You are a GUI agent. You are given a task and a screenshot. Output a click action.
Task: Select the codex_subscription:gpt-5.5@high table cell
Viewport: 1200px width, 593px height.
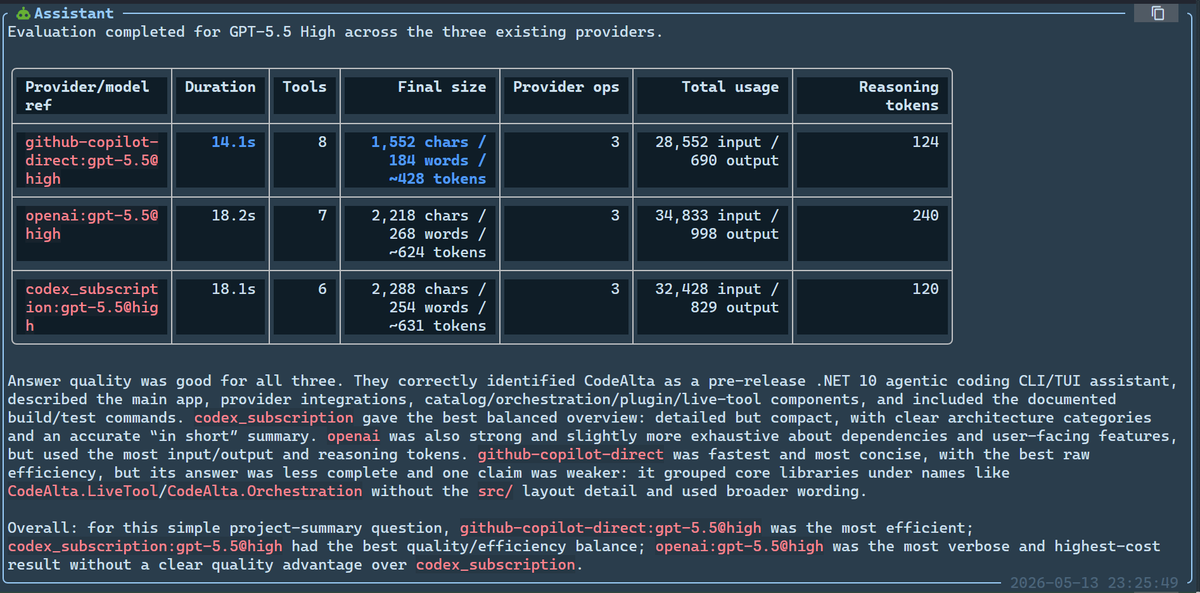click(90, 307)
